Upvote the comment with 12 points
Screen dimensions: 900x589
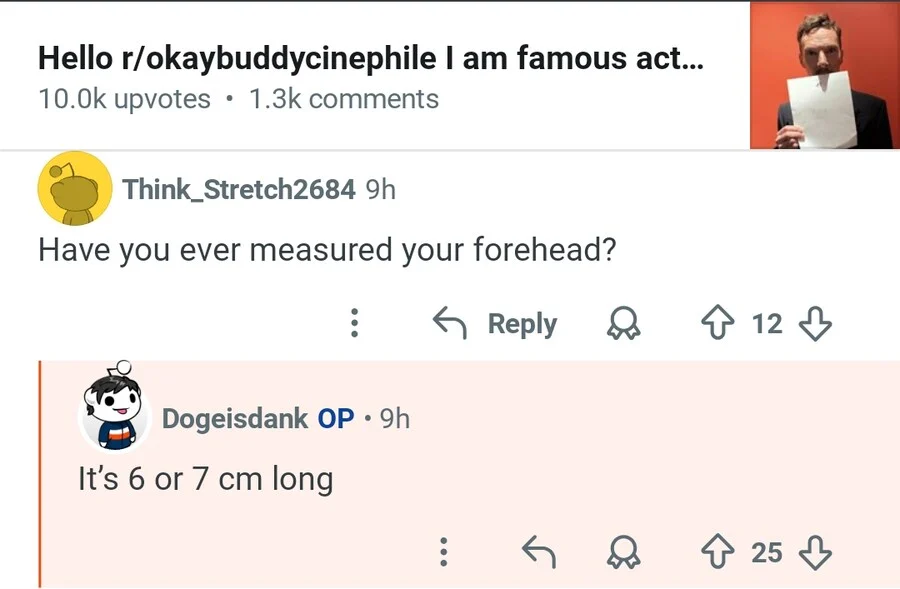pyautogui.click(x=717, y=323)
